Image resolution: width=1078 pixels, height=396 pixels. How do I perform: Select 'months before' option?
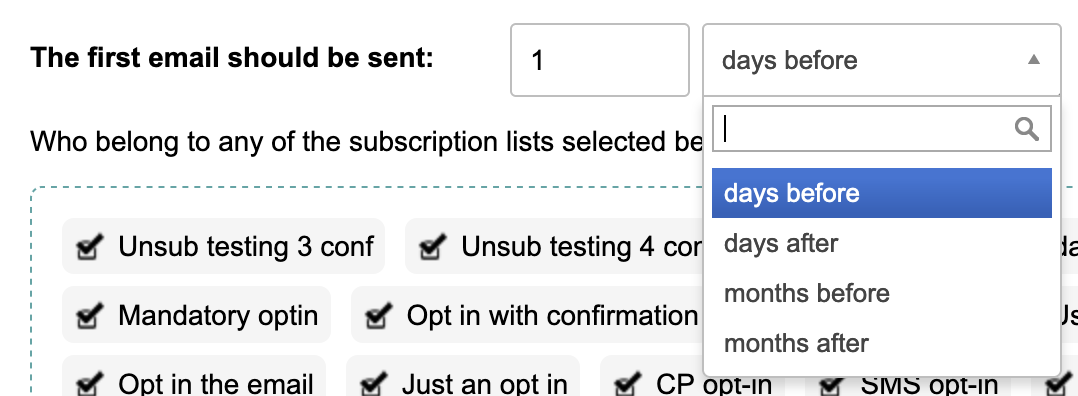881,294
